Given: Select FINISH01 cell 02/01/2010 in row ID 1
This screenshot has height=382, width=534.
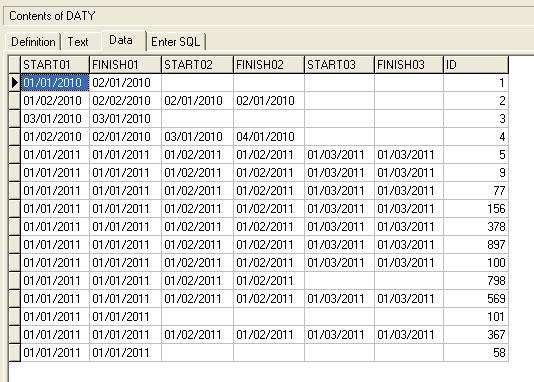Looking at the screenshot, I should [x=125, y=83].
